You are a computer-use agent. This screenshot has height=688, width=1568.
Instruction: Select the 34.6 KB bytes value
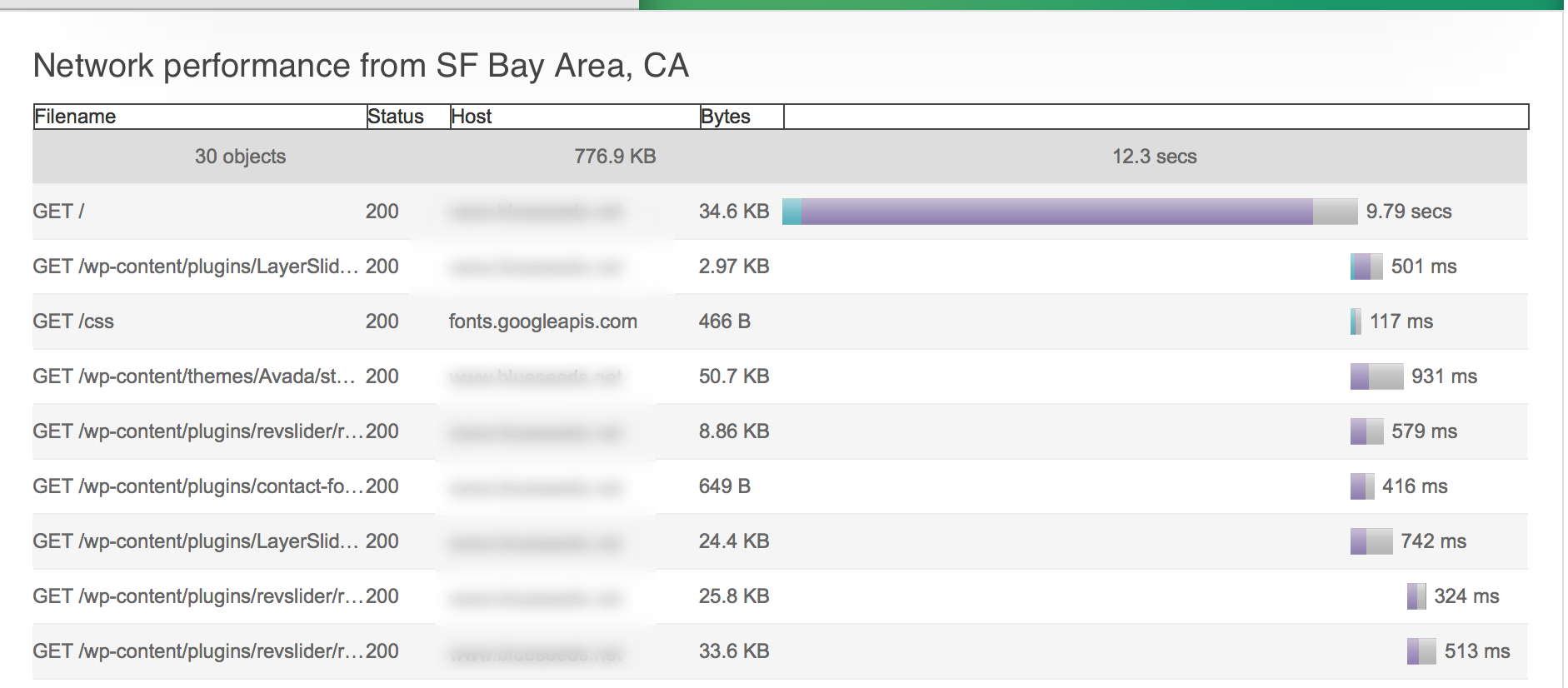[x=734, y=212]
